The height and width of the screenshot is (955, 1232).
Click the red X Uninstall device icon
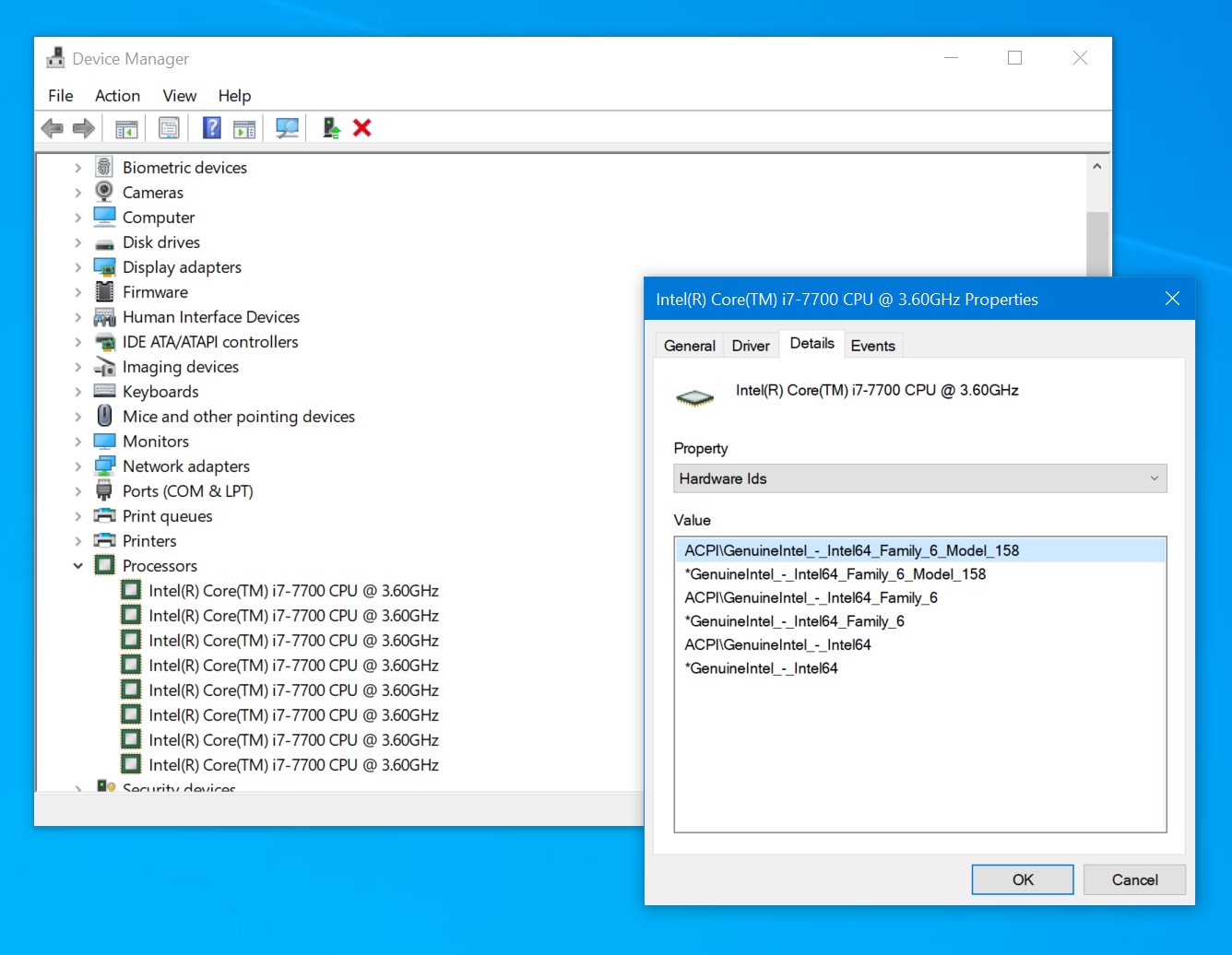[x=362, y=128]
